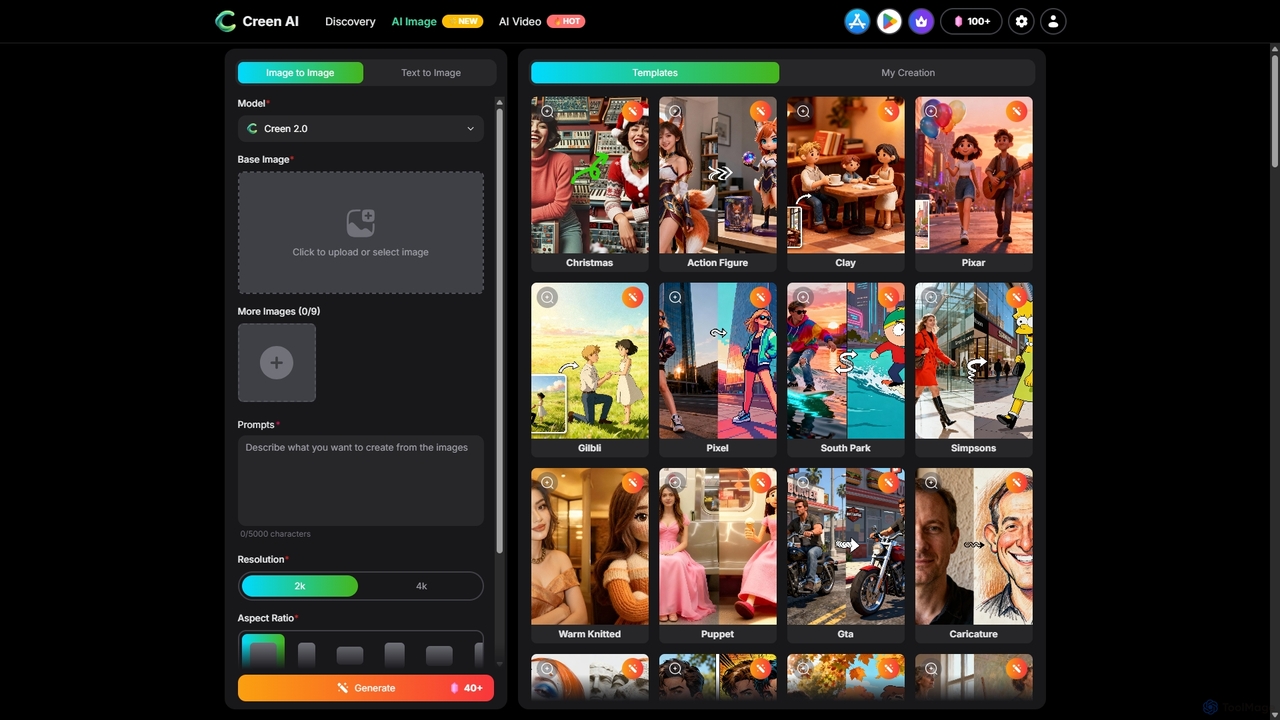This screenshot has width=1280, height=720.
Task: Click the magnifier icon on the Simpsons card
Action: click(931, 297)
